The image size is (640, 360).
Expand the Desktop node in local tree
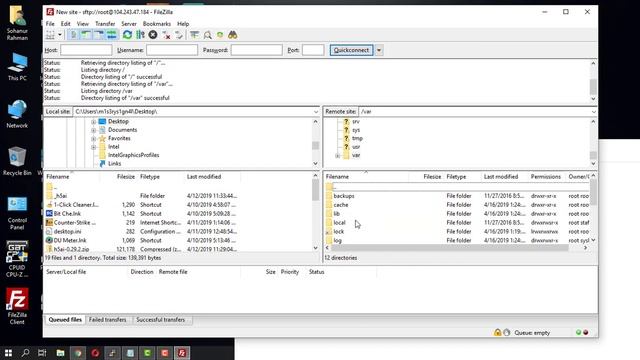[93, 122]
